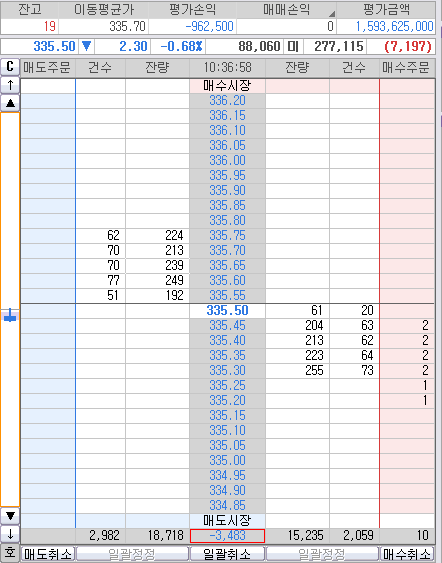Click the 평가금액 value 1,593,625,000

[394, 27]
